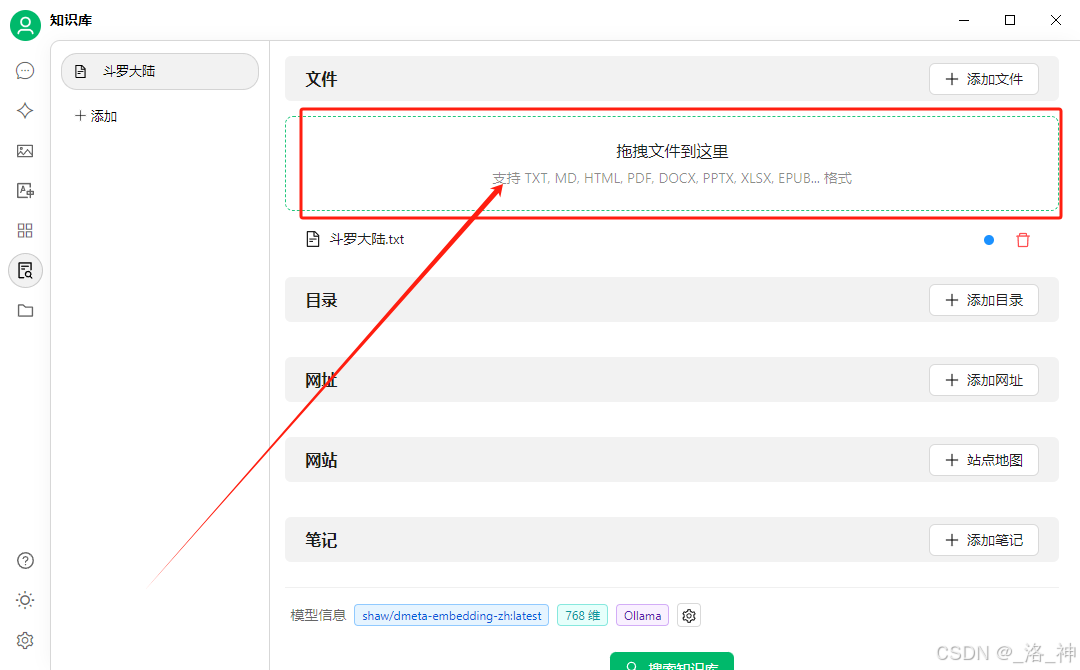Click the 添加文件 button
1080x670 pixels.
point(984,79)
